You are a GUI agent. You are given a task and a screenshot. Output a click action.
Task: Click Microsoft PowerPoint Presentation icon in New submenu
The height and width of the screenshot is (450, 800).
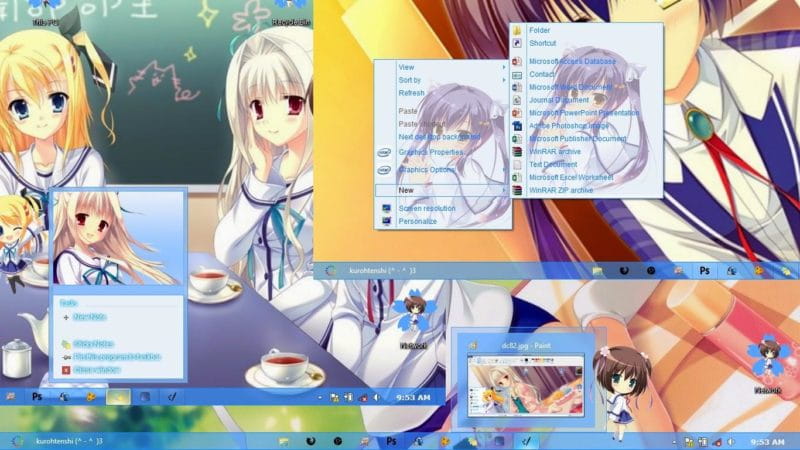pos(517,113)
